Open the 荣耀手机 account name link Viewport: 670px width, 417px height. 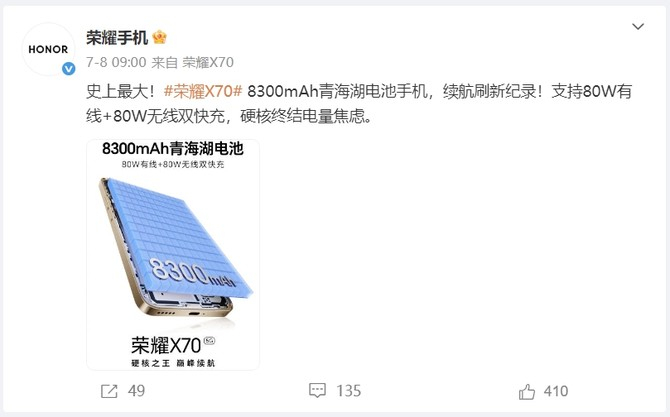pos(117,38)
